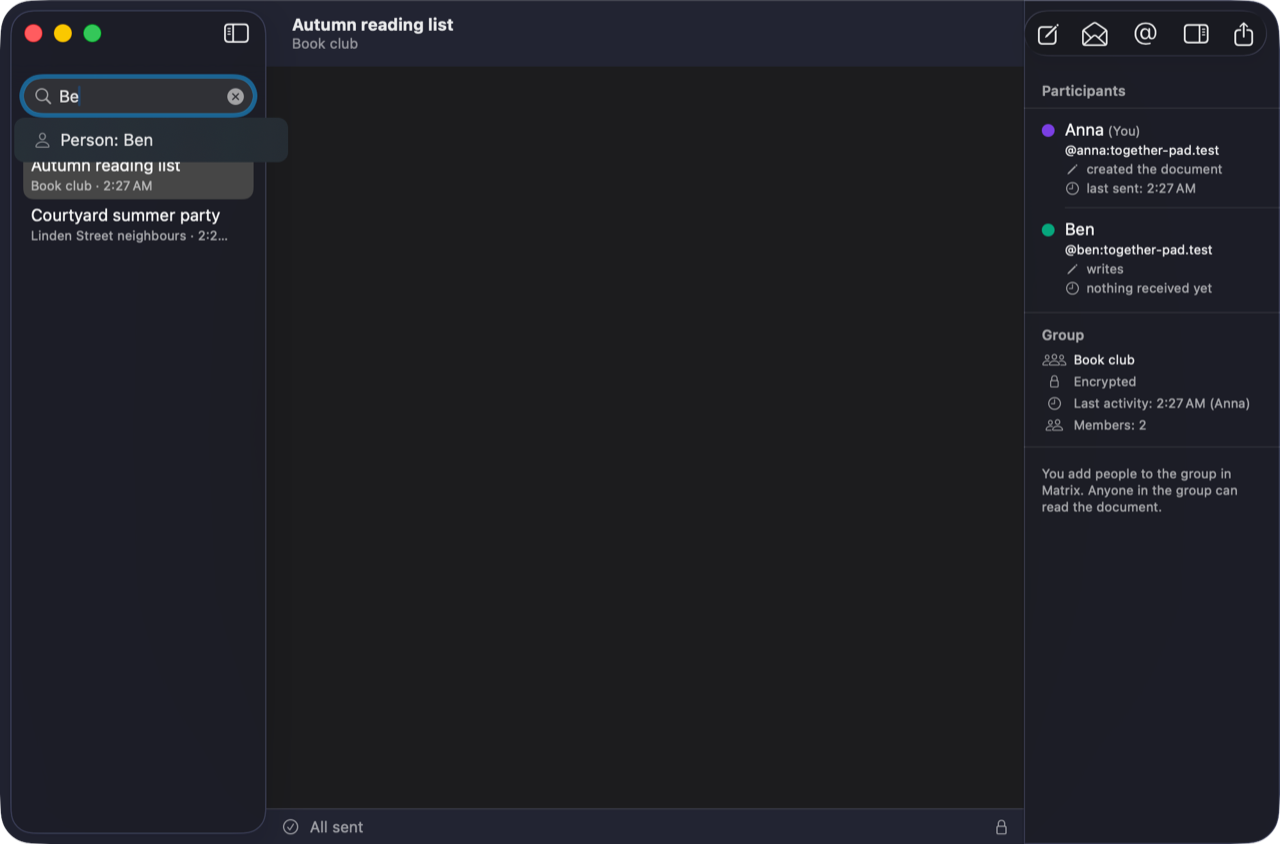Select the 'Person: Ben' search suggestion
This screenshot has width=1280, height=844.
[151, 140]
